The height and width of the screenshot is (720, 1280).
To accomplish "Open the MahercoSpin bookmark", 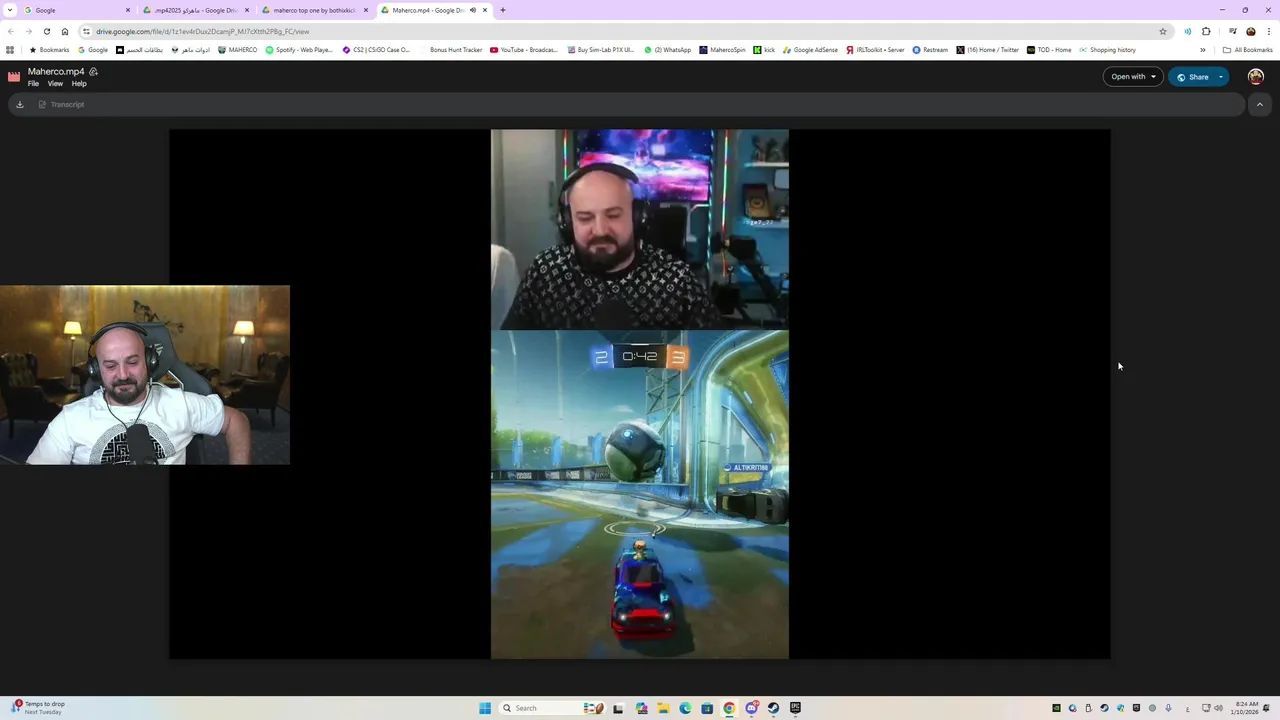I will coord(722,50).
